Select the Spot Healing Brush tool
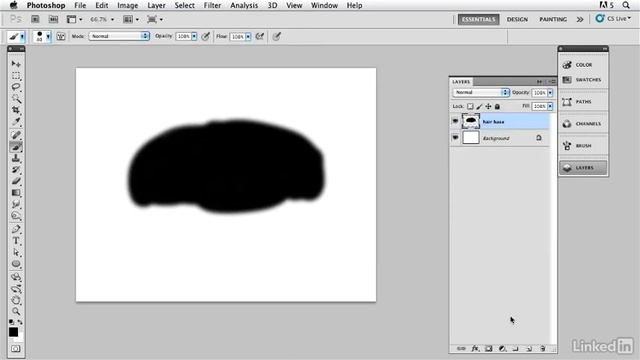This screenshot has height=360, width=640. (16, 135)
